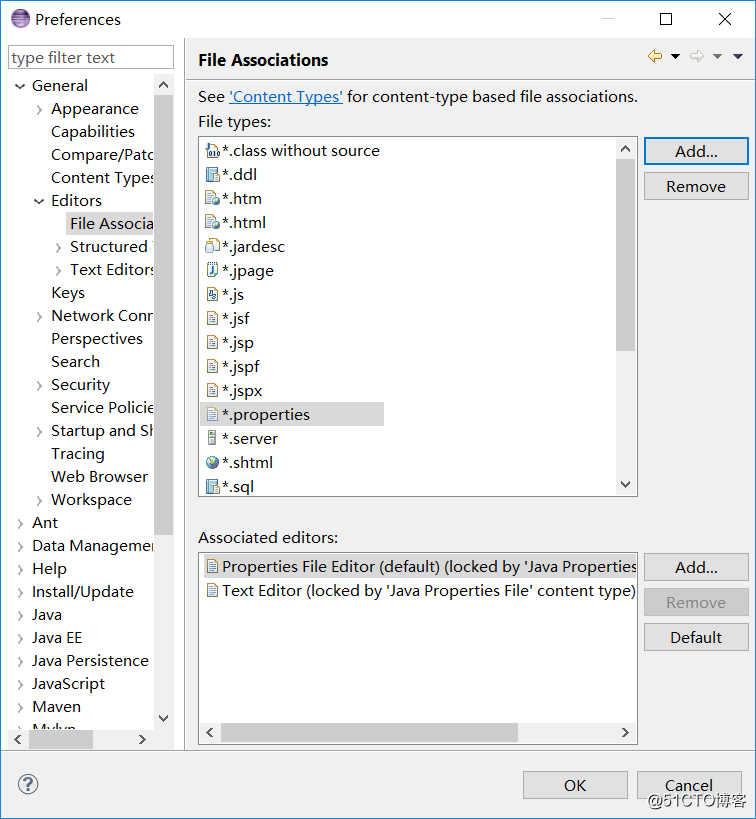
Task: Select the Tracing preference page
Action: click(x=78, y=453)
